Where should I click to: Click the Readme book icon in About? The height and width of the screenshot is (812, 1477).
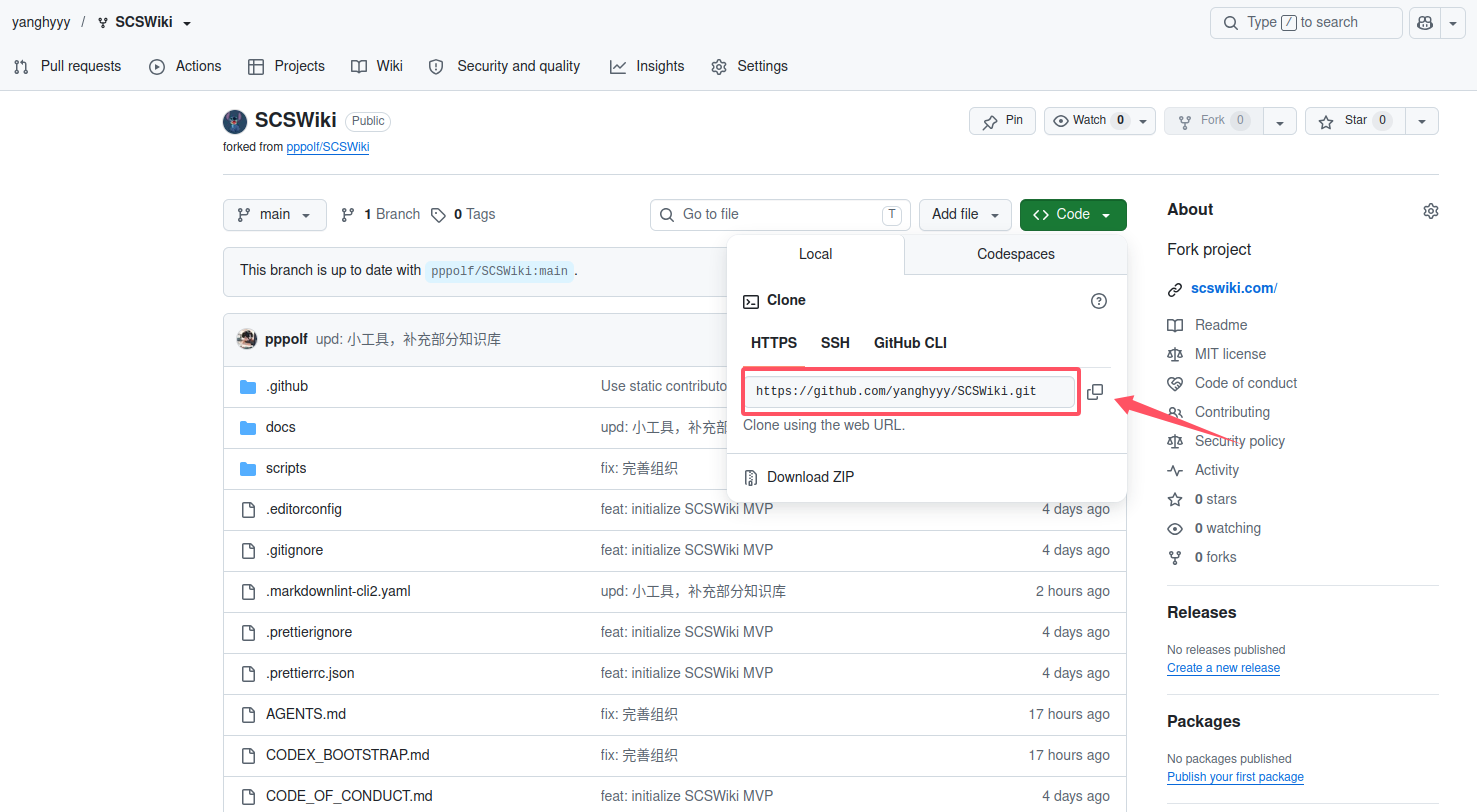[1175, 326]
